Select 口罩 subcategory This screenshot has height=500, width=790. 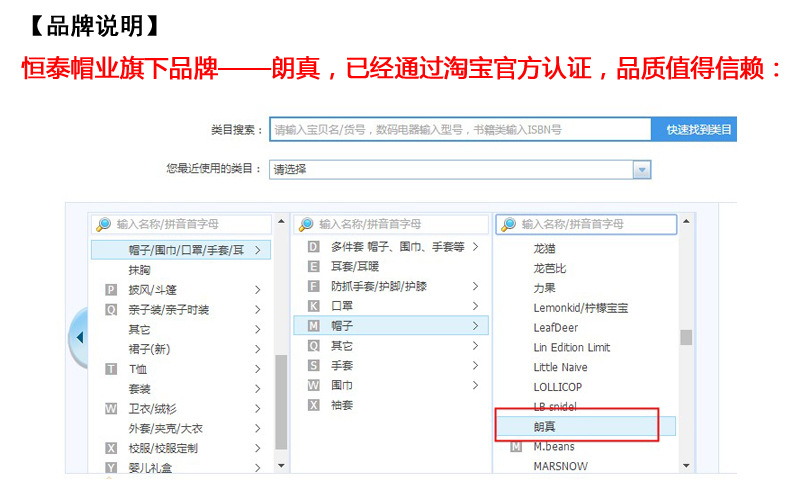tap(342, 306)
